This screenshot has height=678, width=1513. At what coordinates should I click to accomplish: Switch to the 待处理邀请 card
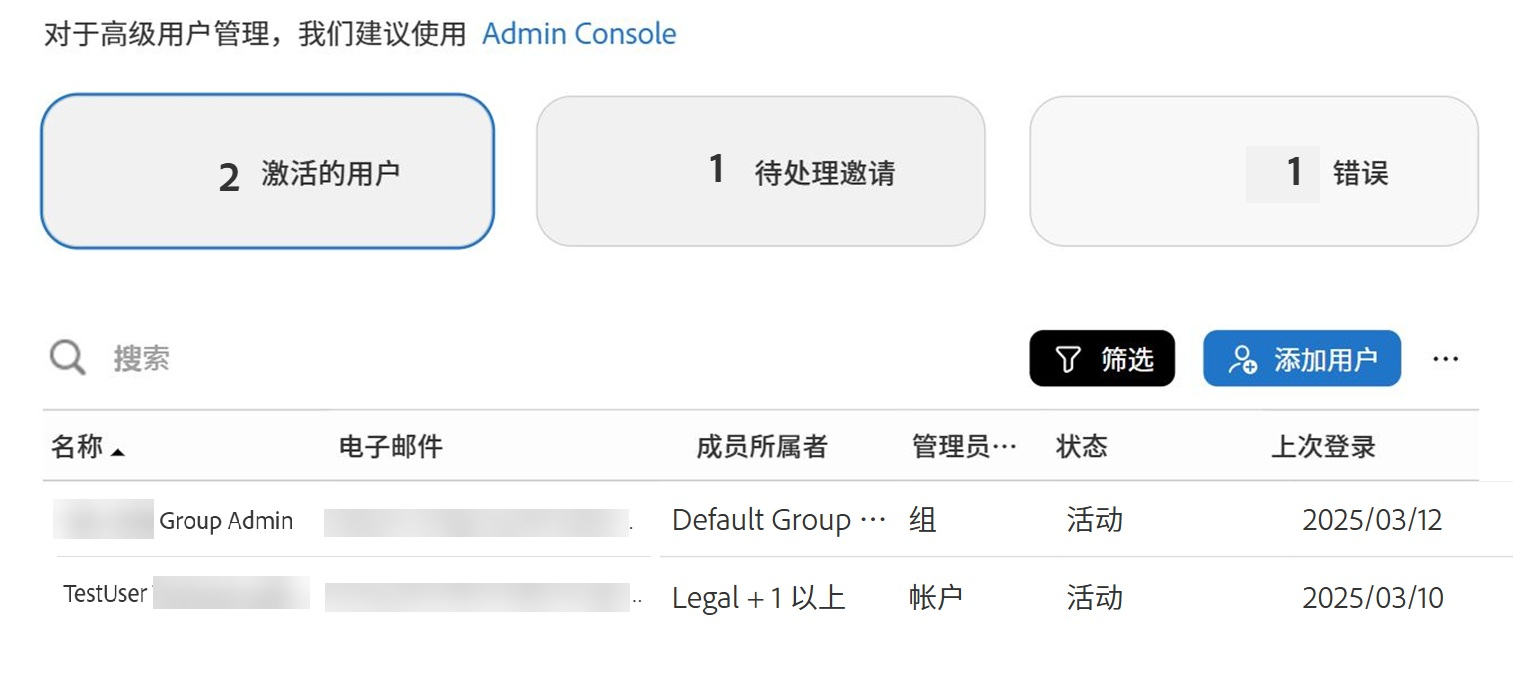761,170
